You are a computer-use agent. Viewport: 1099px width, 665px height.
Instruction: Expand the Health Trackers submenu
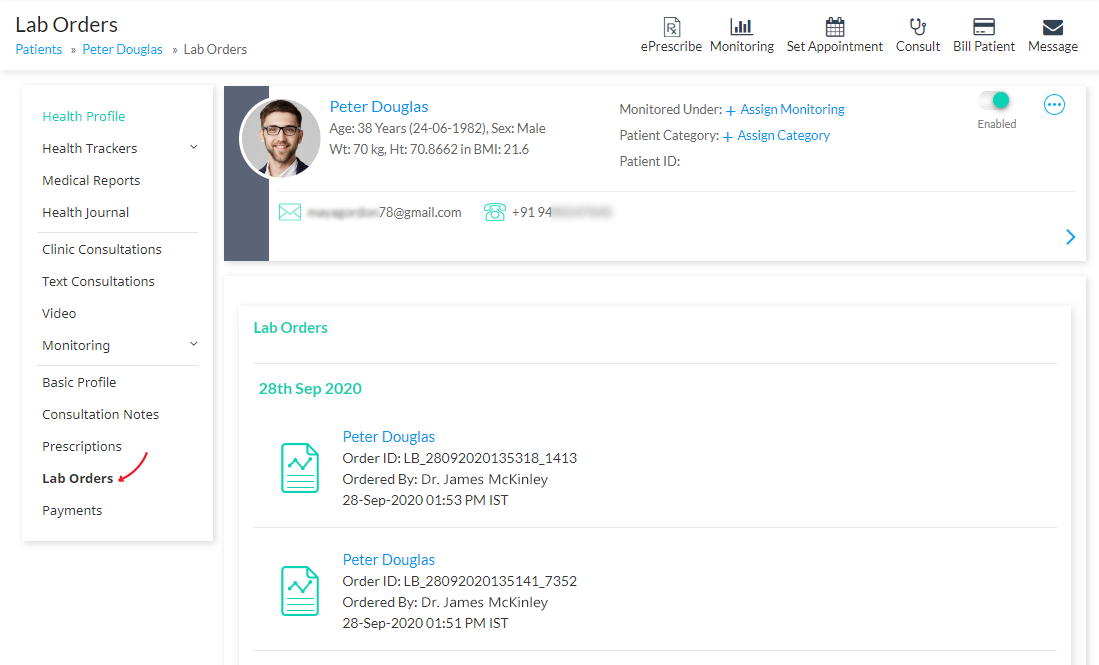point(193,147)
